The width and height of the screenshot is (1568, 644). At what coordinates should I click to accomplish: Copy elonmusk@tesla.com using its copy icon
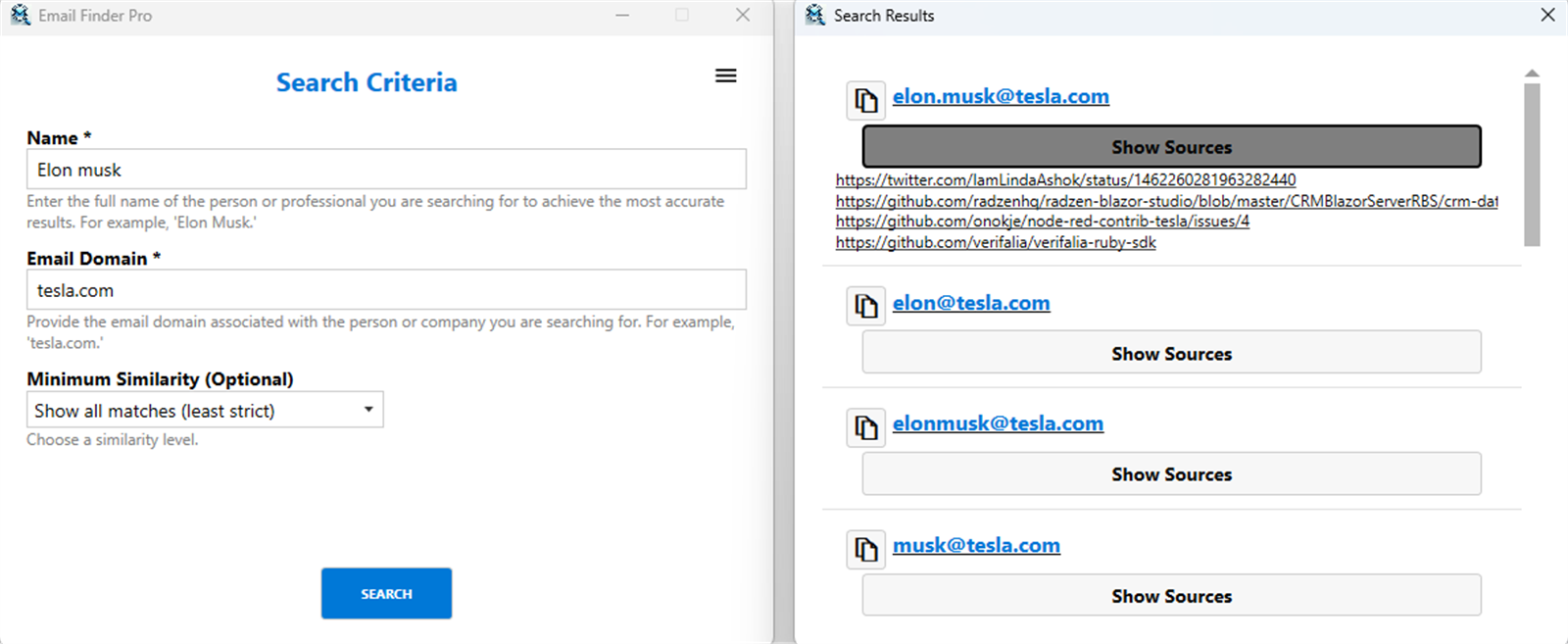(866, 427)
